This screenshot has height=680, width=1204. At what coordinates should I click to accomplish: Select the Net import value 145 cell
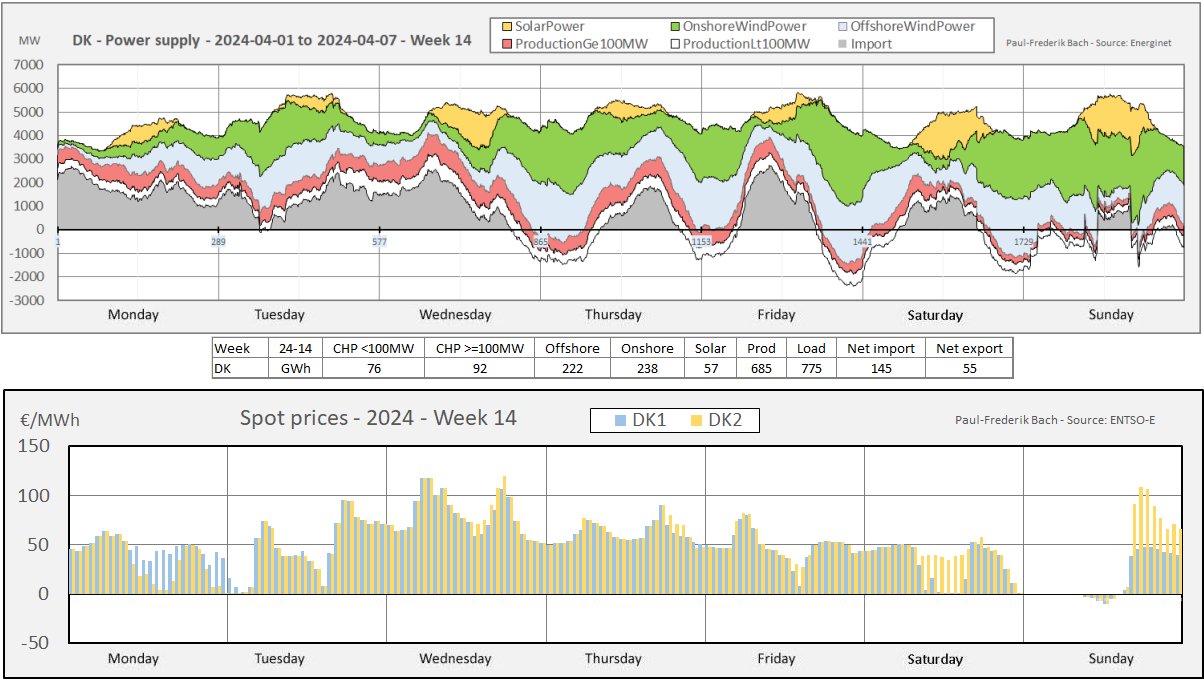(881, 367)
